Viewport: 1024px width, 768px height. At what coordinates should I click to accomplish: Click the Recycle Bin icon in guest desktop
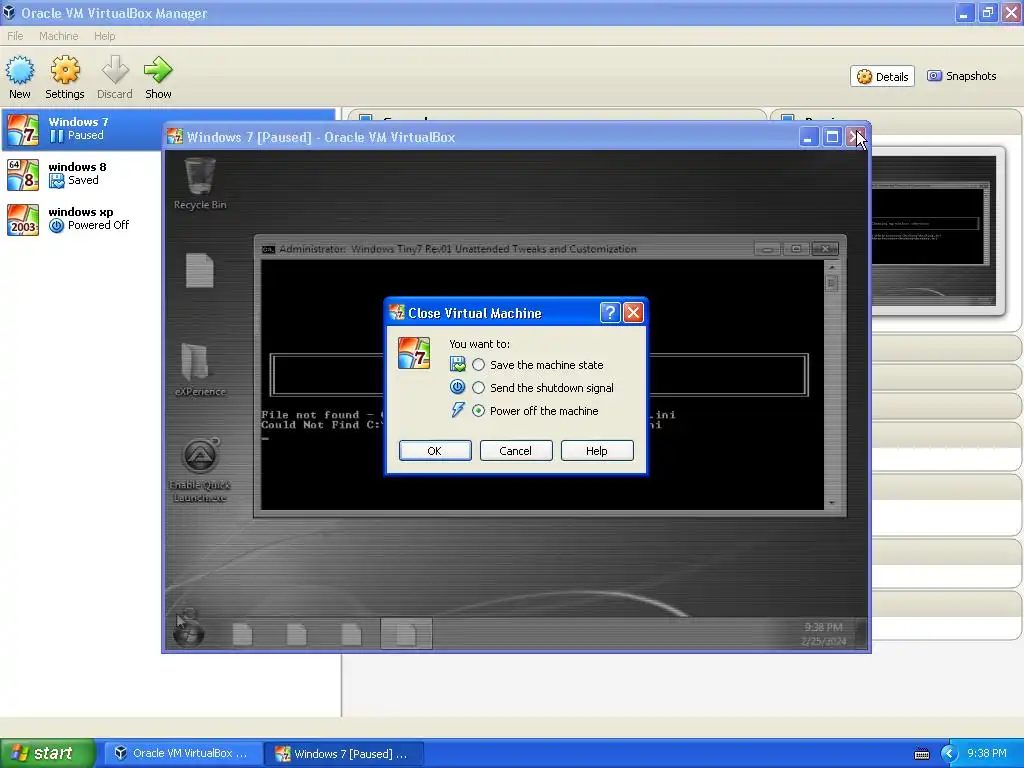[200, 183]
